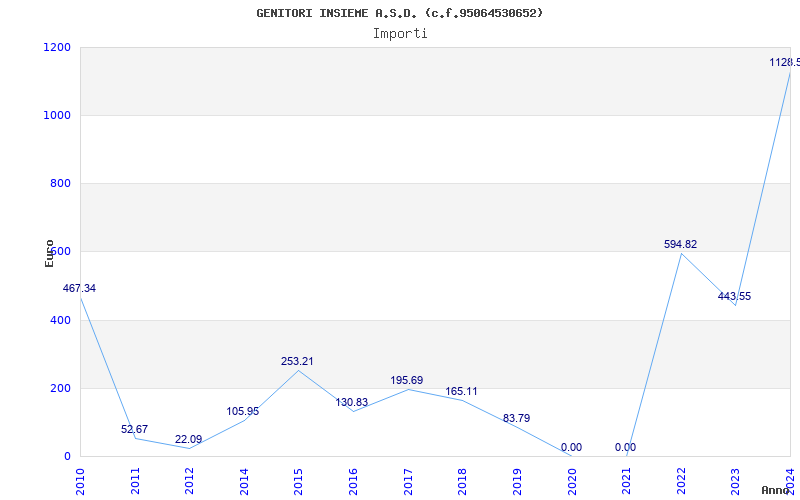
Task: Click the 1128.5 data label
Action: click(x=785, y=62)
